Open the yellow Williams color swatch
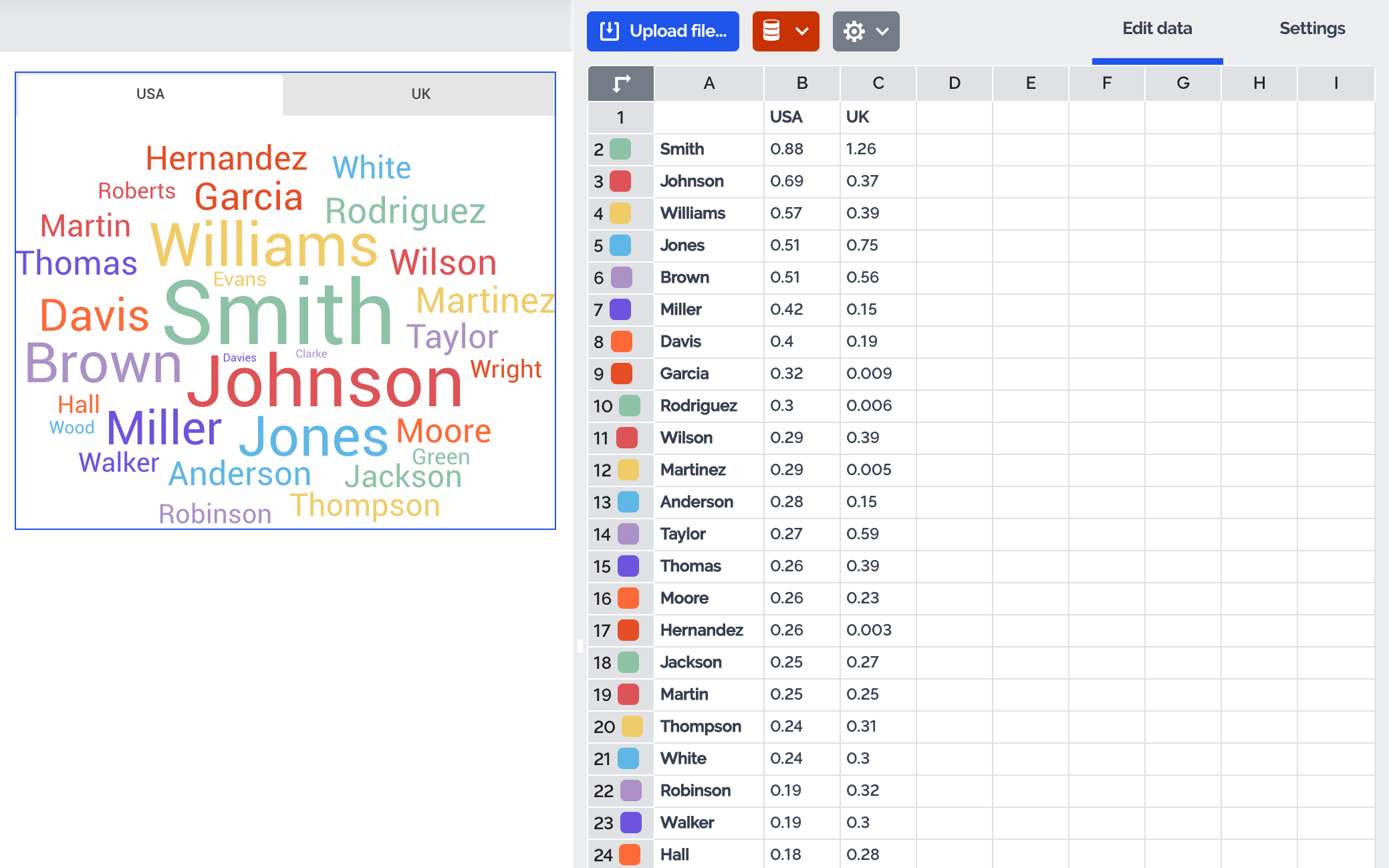Viewport: 1389px width, 868px height. pos(620,213)
